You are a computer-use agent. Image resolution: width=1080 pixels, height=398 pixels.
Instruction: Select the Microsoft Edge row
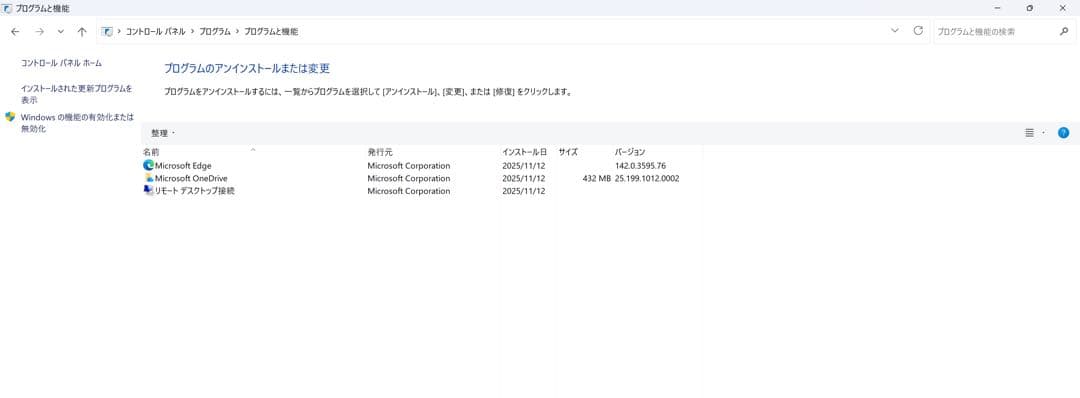[x=422, y=165]
